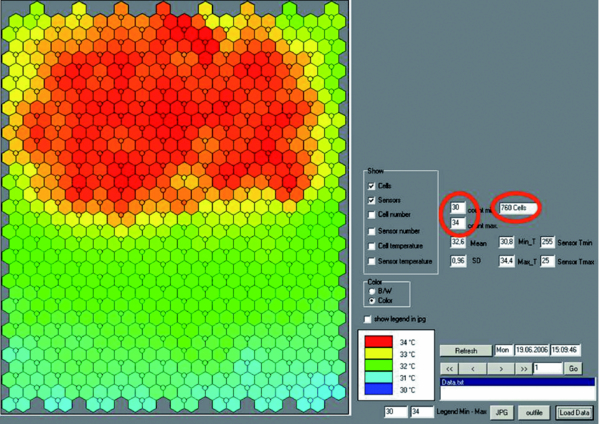Click the weekday field showing Mon
This screenshot has height=424, width=600.
click(503, 350)
